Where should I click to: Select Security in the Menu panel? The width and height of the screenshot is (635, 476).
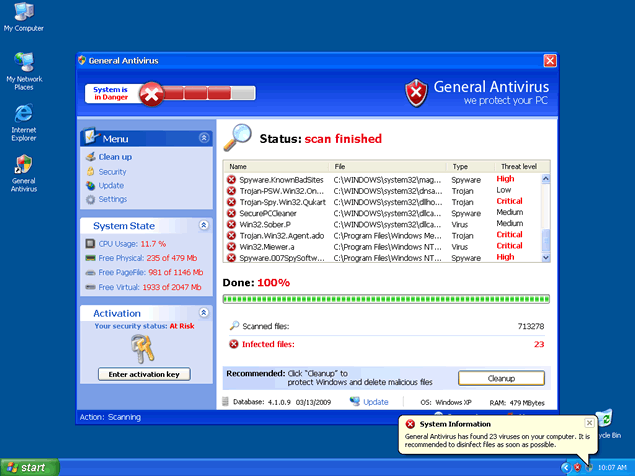point(112,171)
